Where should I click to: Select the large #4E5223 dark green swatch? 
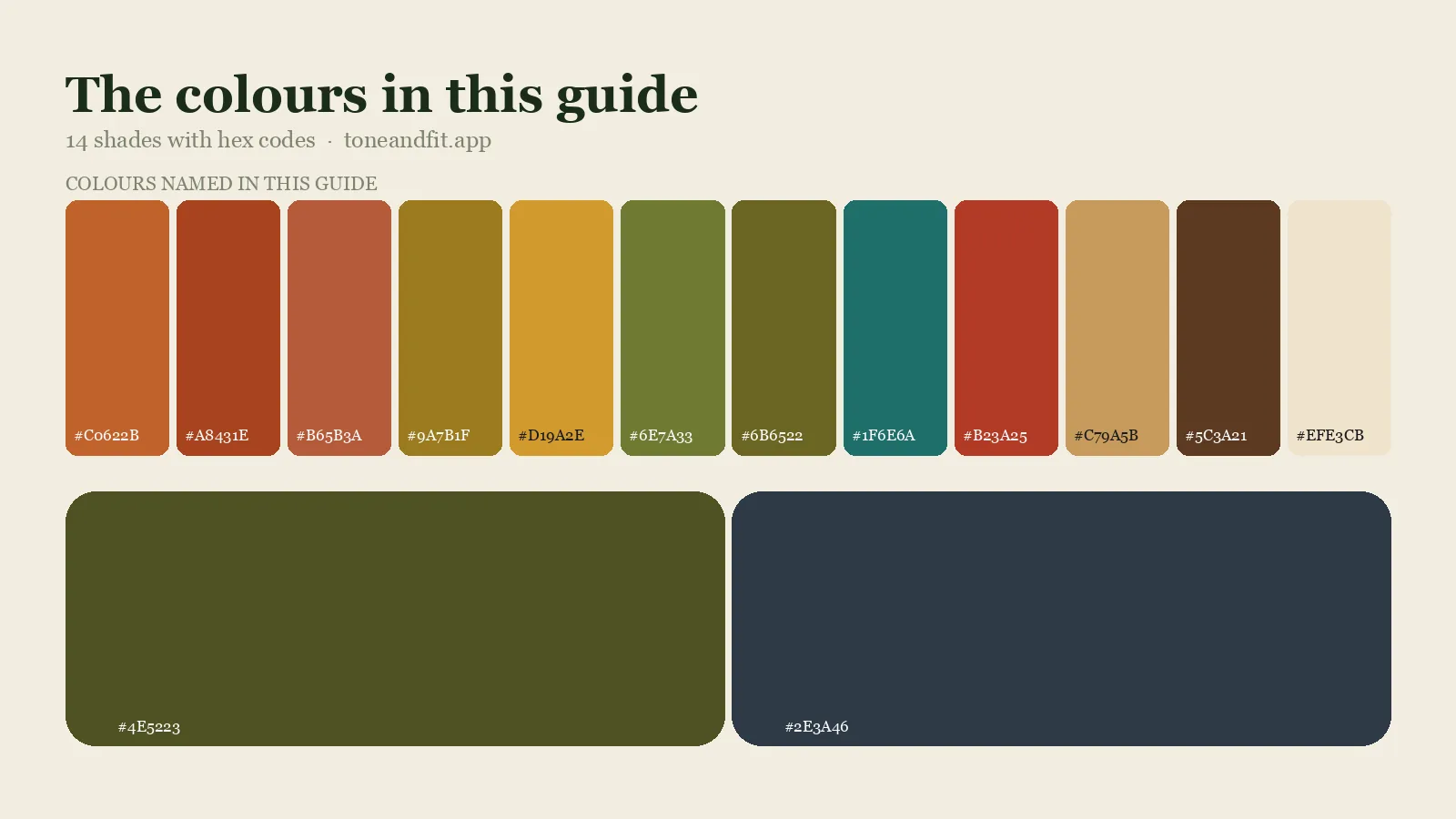(395, 619)
